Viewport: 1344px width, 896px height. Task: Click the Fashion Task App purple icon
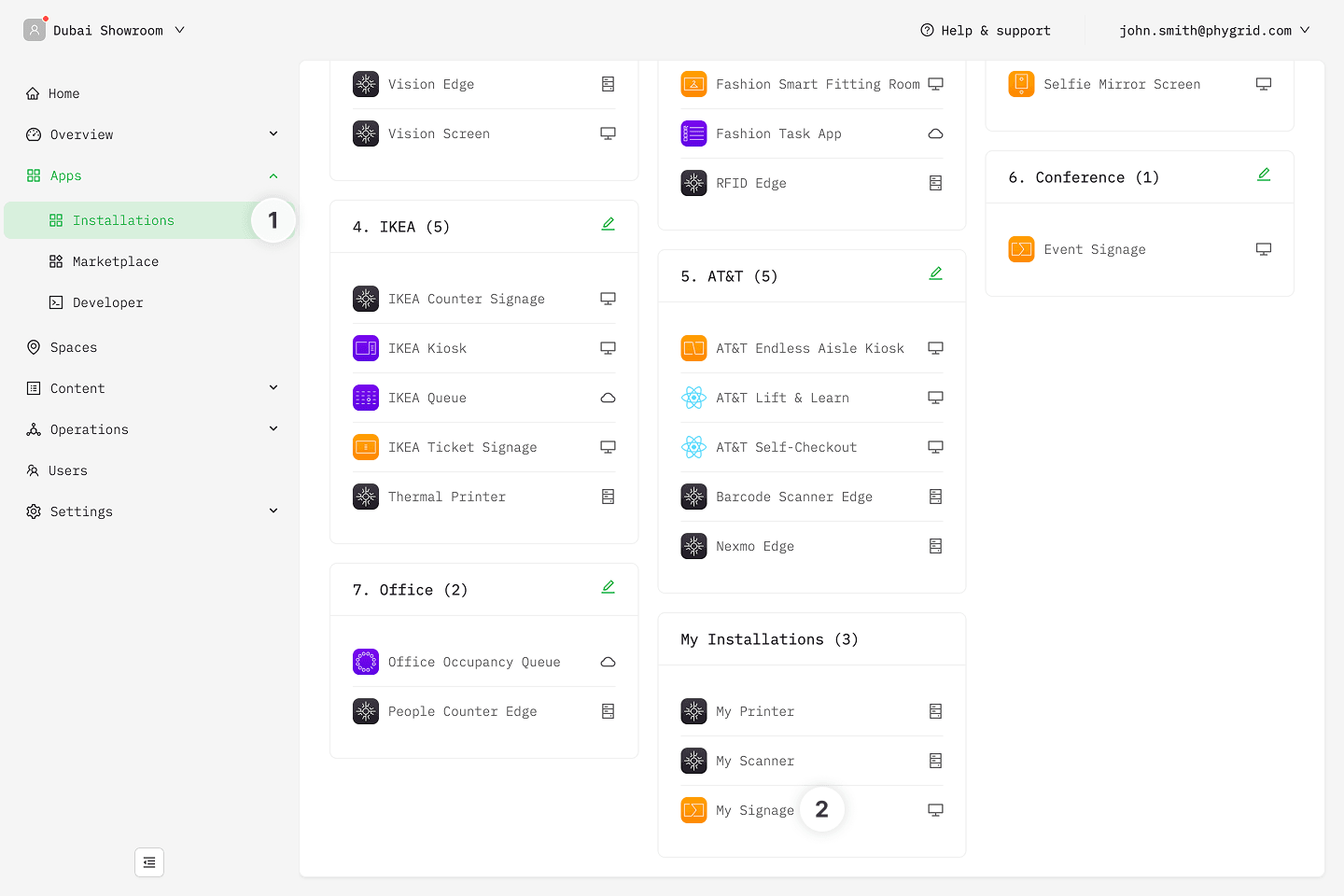693,133
